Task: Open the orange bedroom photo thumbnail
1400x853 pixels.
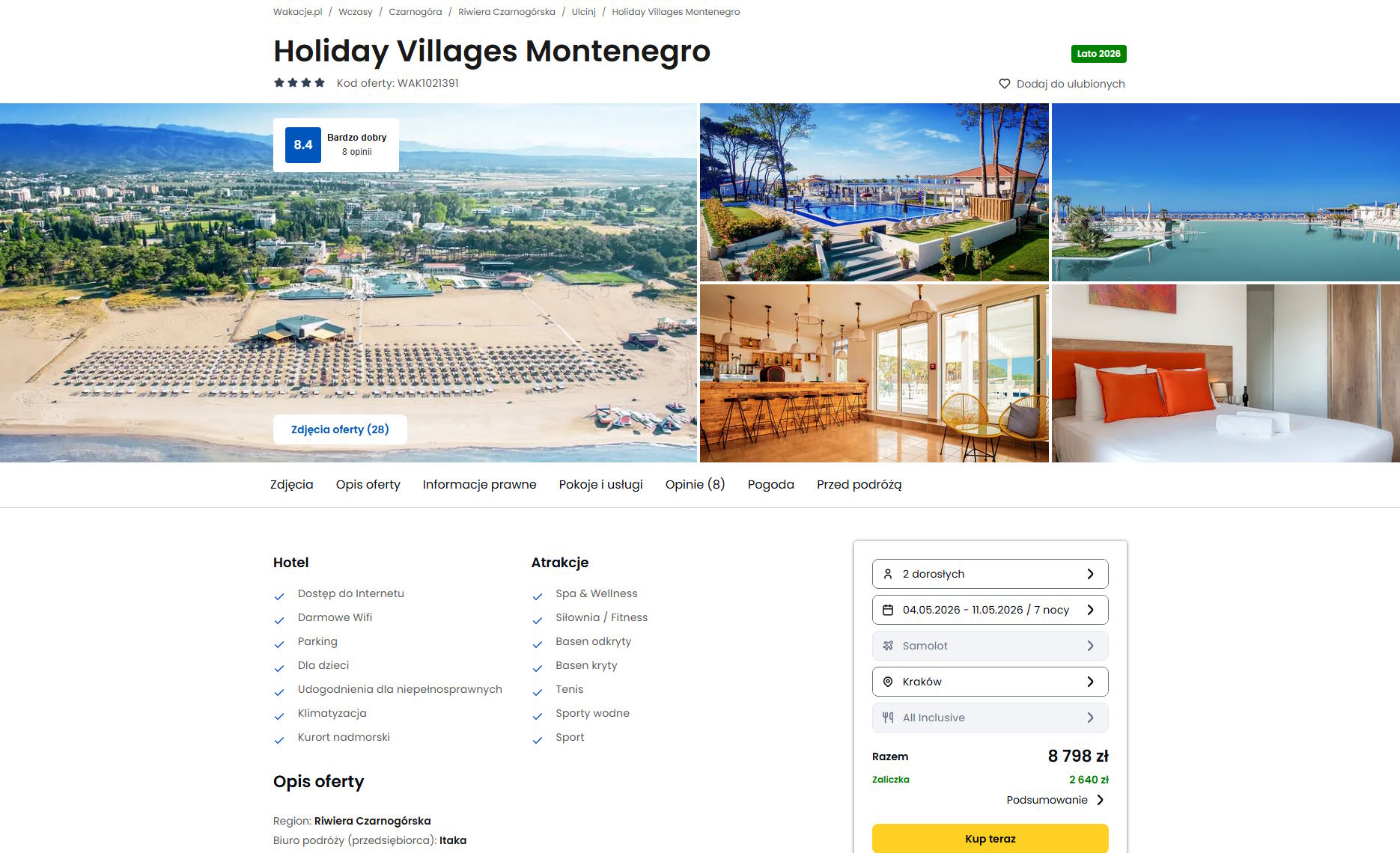Action: point(1226,373)
